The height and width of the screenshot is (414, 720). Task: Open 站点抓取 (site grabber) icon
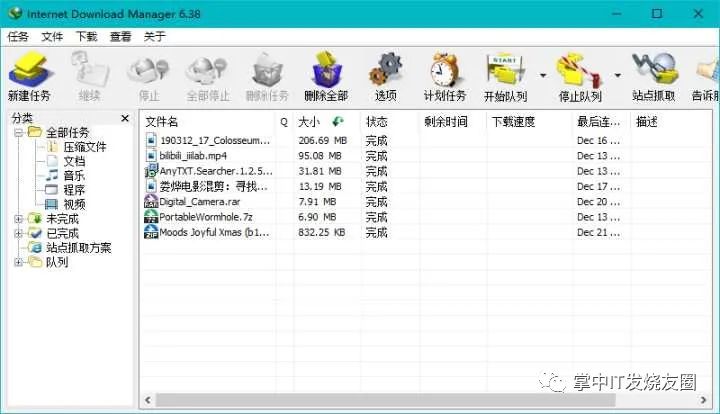pyautogui.click(x=654, y=69)
